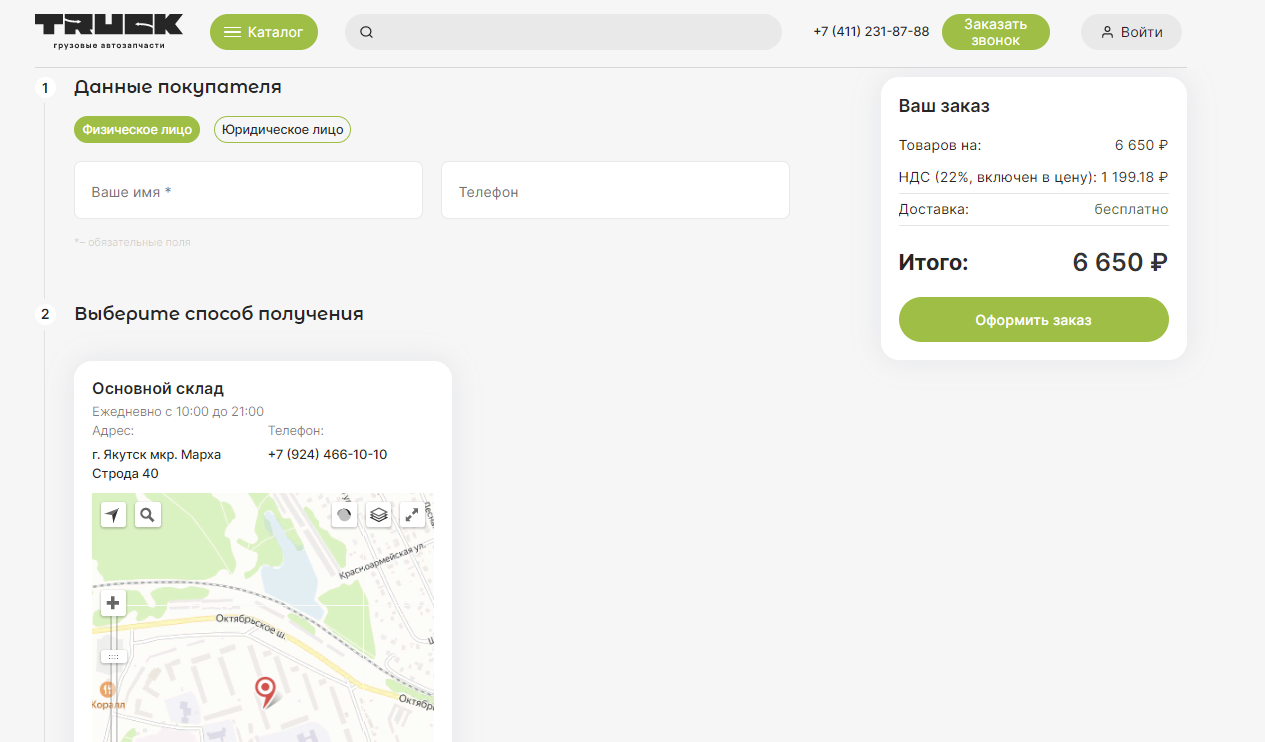
Task: Click the Войти login button
Action: (x=1131, y=32)
